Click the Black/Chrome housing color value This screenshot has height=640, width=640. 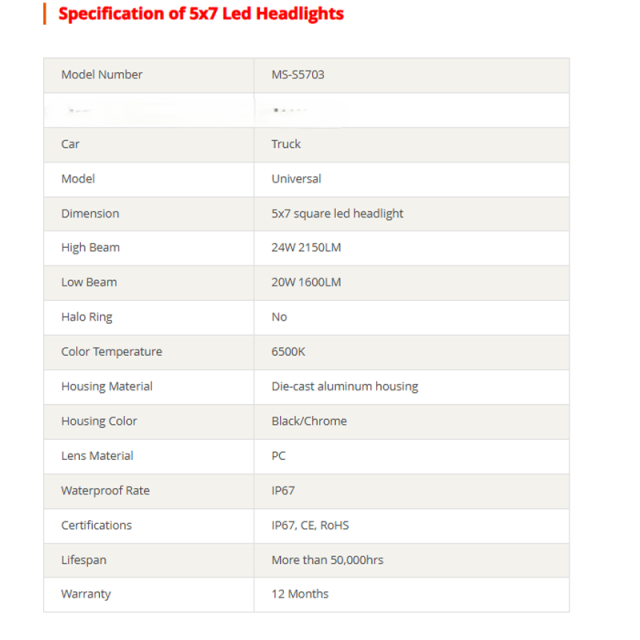[309, 421]
